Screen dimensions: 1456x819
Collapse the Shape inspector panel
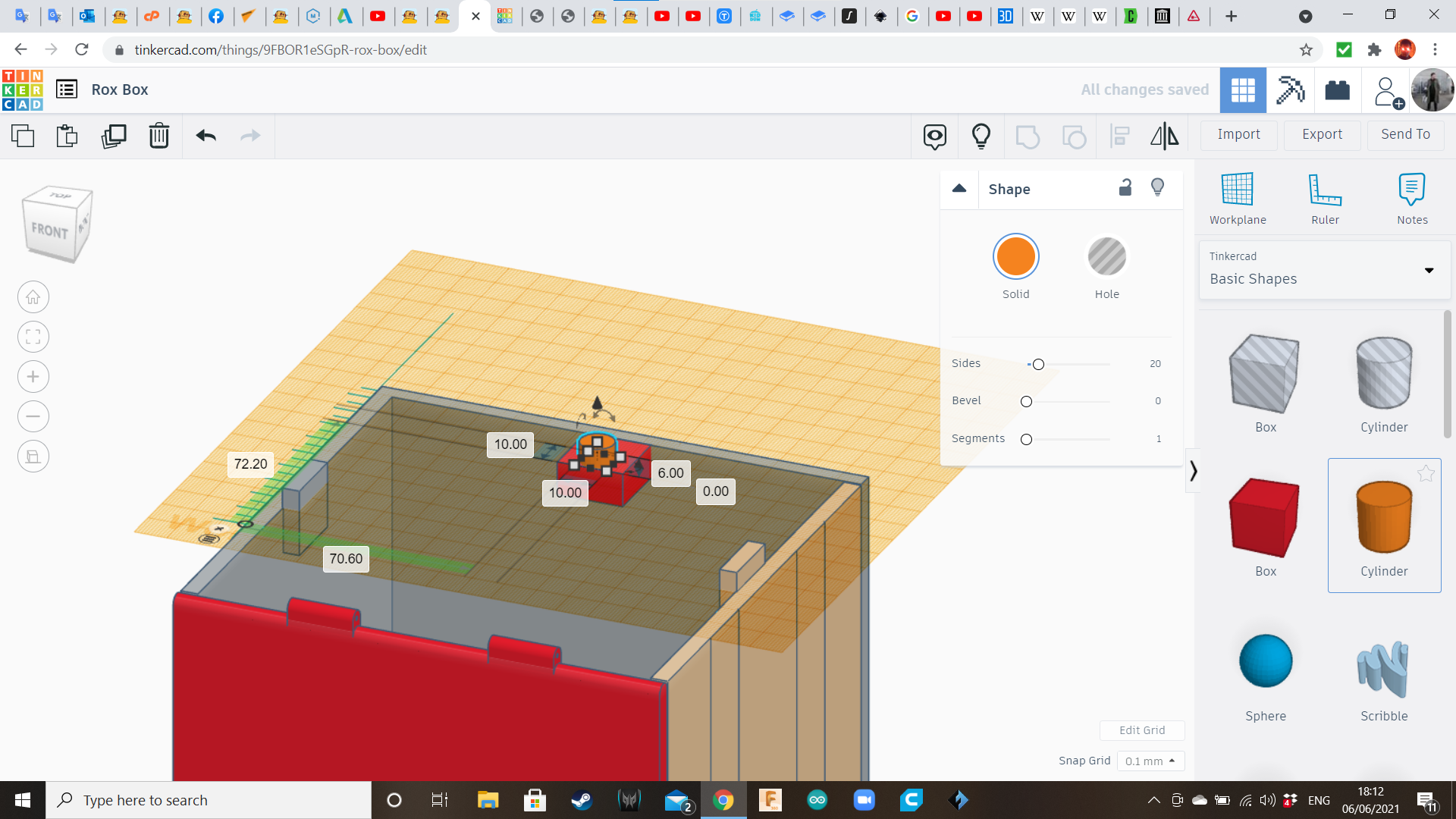(959, 188)
